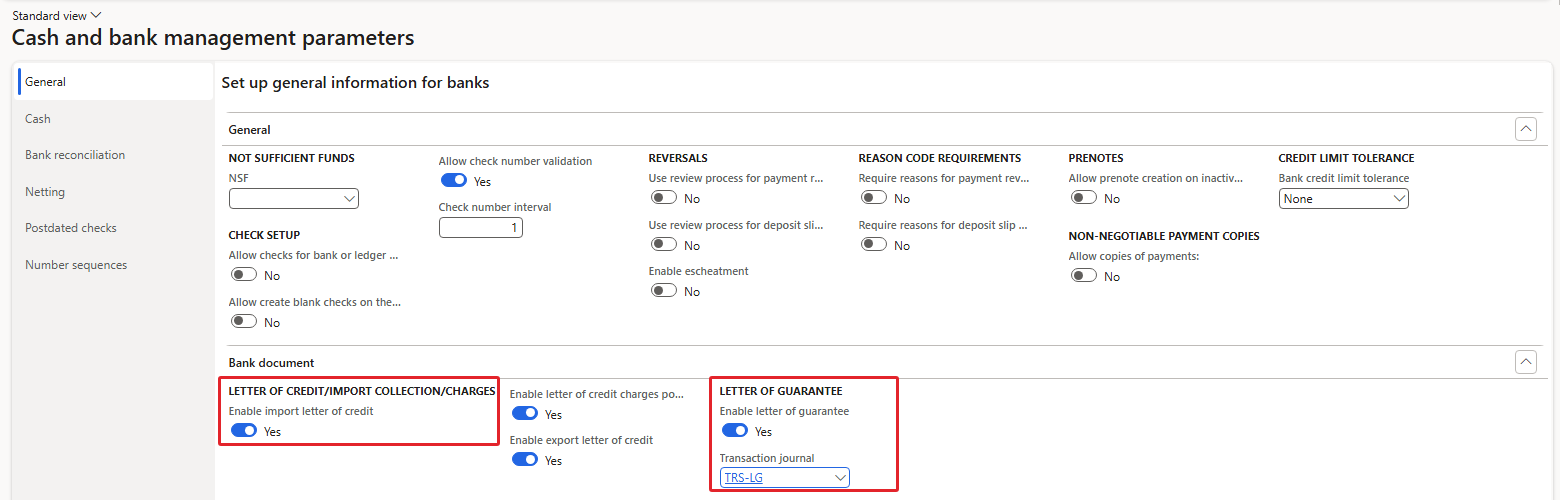Click the REASON CODE REQUIREMENTS heading
This screenshot has width=1560, height=500.
[x=940, y=158]
